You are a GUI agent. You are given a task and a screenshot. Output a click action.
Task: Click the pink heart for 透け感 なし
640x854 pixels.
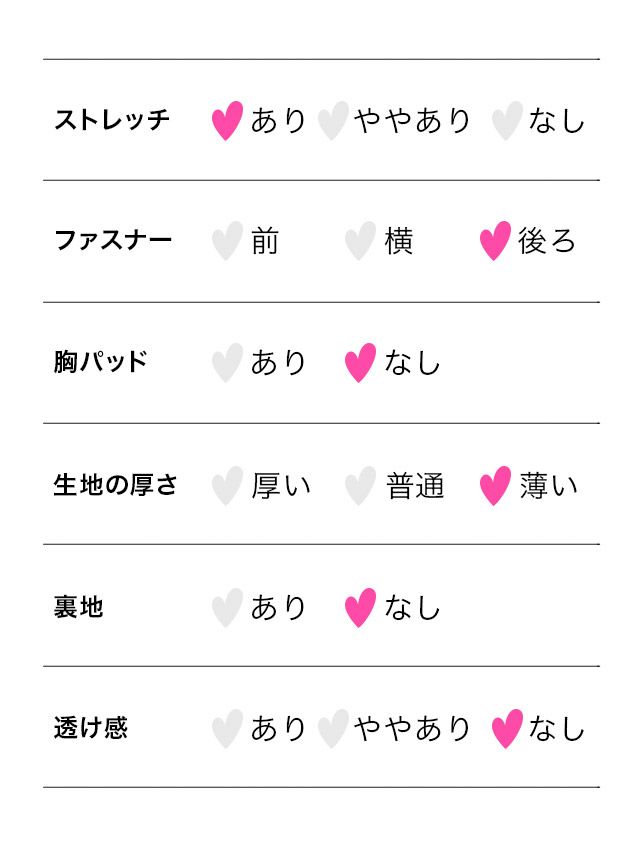click(x=507, y=729)
